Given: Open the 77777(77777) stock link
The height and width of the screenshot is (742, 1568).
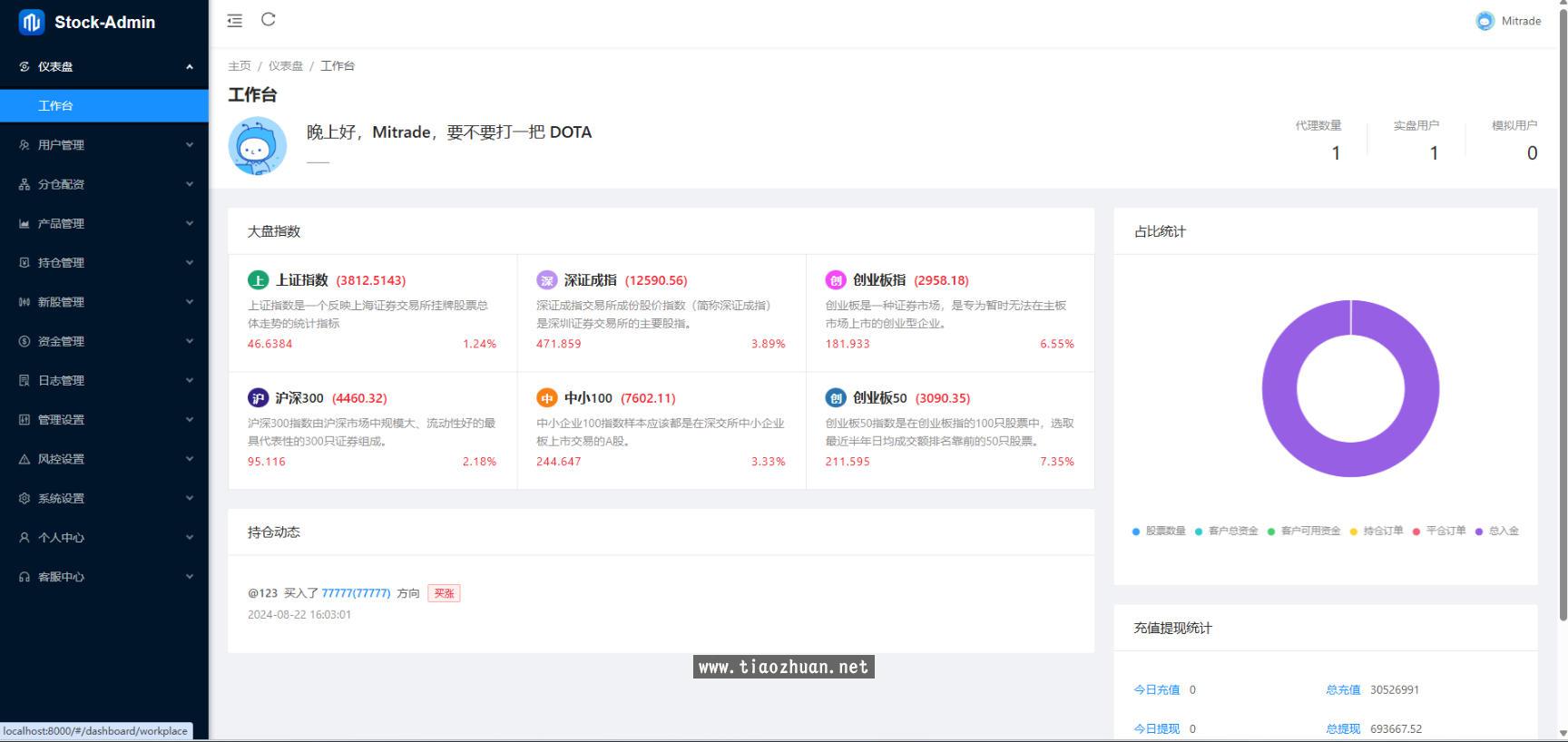Looking at the screenshot, I should pyautogui.click(x=356, y=593).
